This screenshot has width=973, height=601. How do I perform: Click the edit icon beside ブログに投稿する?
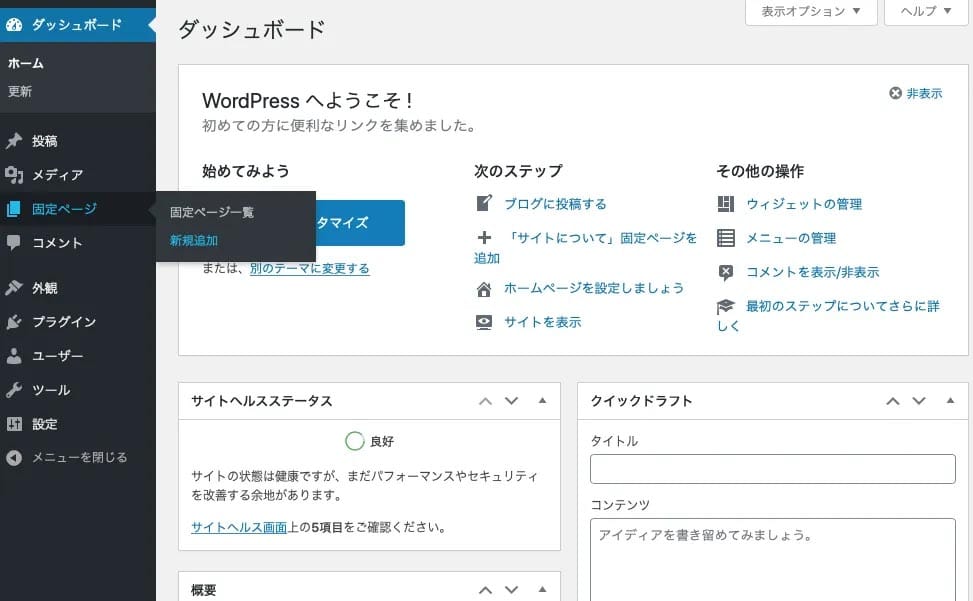484,203
